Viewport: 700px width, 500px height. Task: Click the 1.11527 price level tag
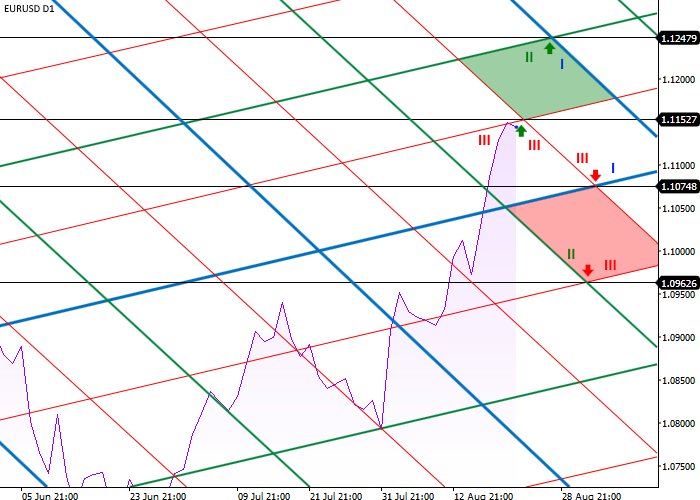coord(679,119)
